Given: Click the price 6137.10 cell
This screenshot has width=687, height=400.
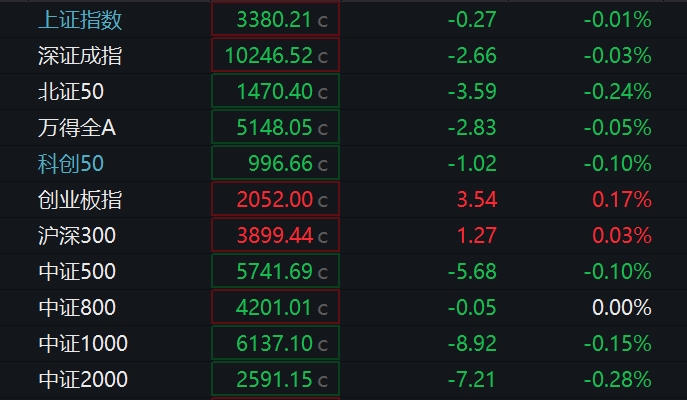Looking at the screenshot, I should [x=276, y=343].
